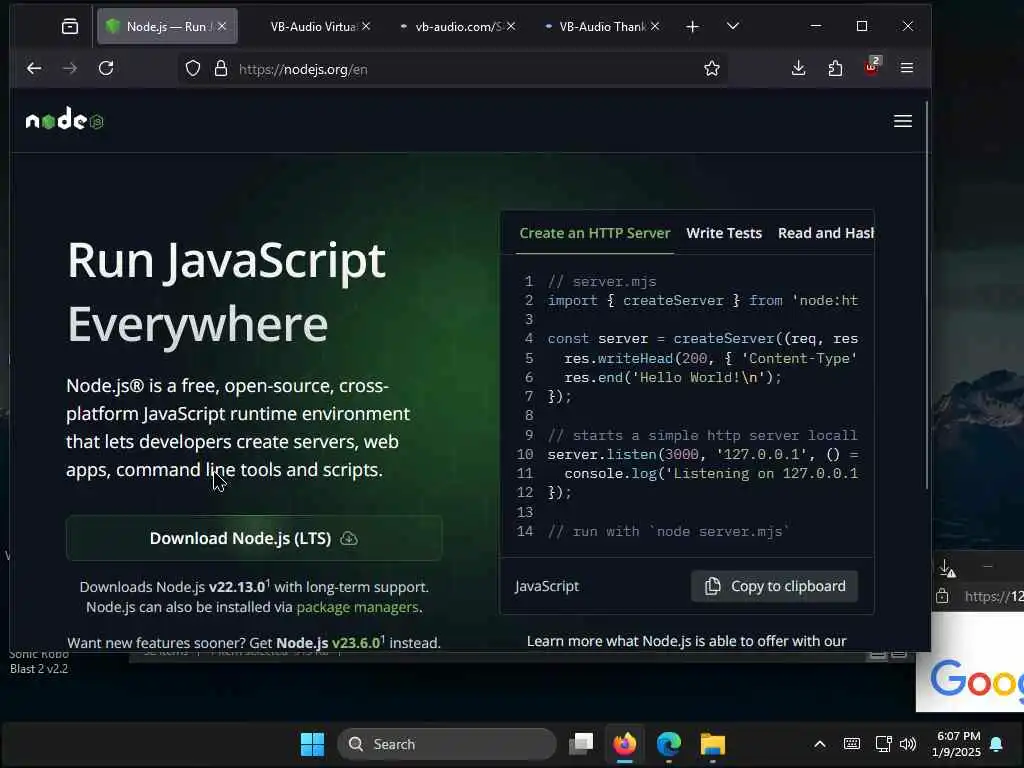Open Firefox downloads panel
The image size is (1024, 768).
click(x=798, y=68)
